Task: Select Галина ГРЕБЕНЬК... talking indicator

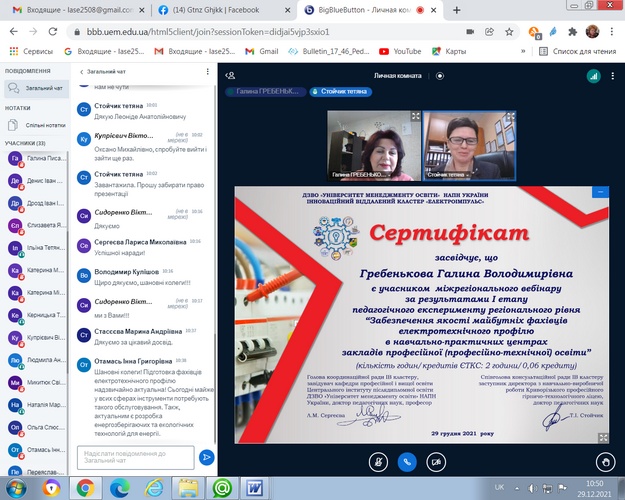Action: tap(266, 91)
